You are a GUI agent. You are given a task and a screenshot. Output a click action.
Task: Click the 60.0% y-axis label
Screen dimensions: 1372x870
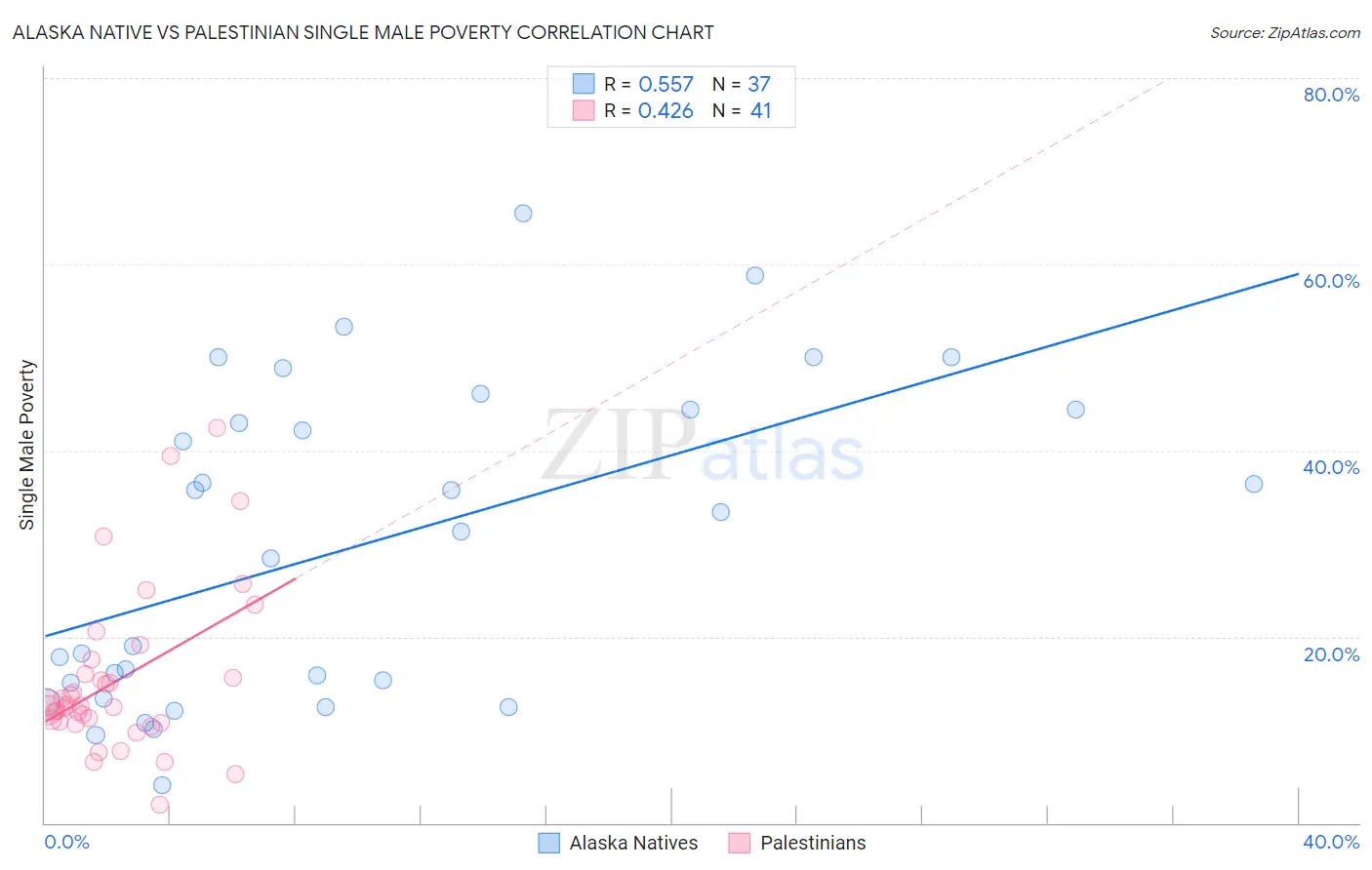(1331, 281)
